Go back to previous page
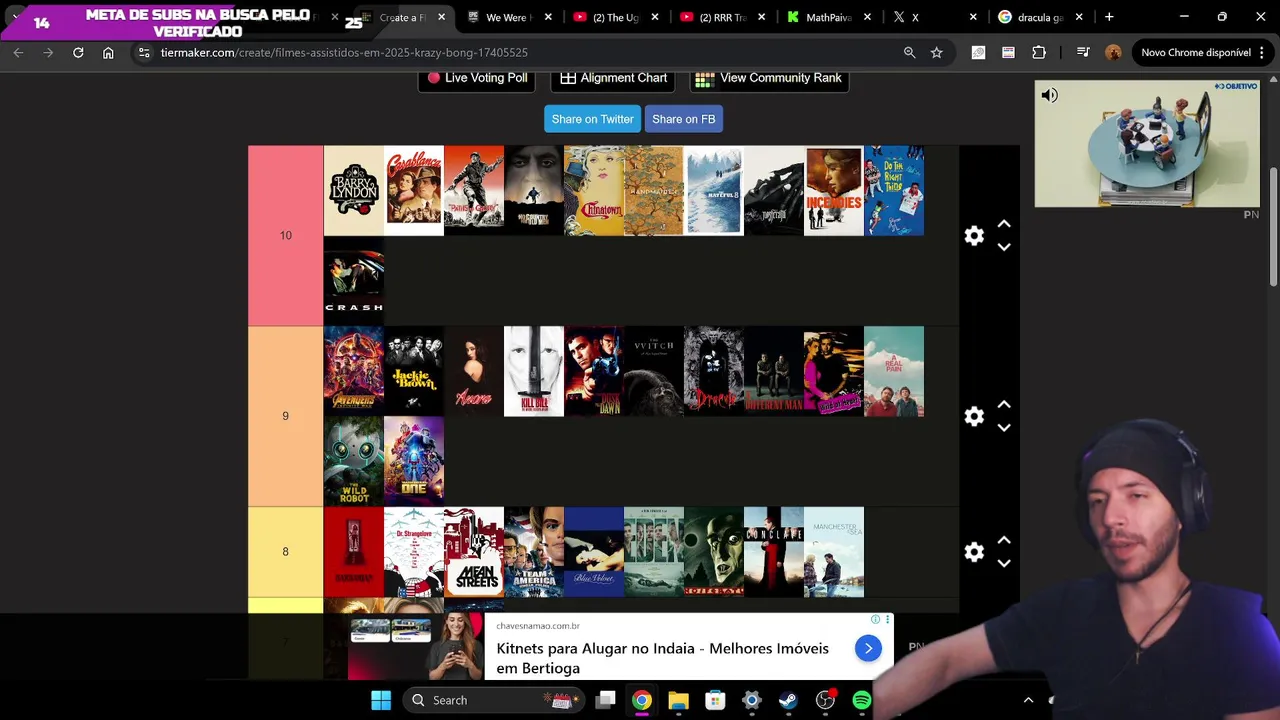The image size is (1280, 720). (x=18, y=52)
